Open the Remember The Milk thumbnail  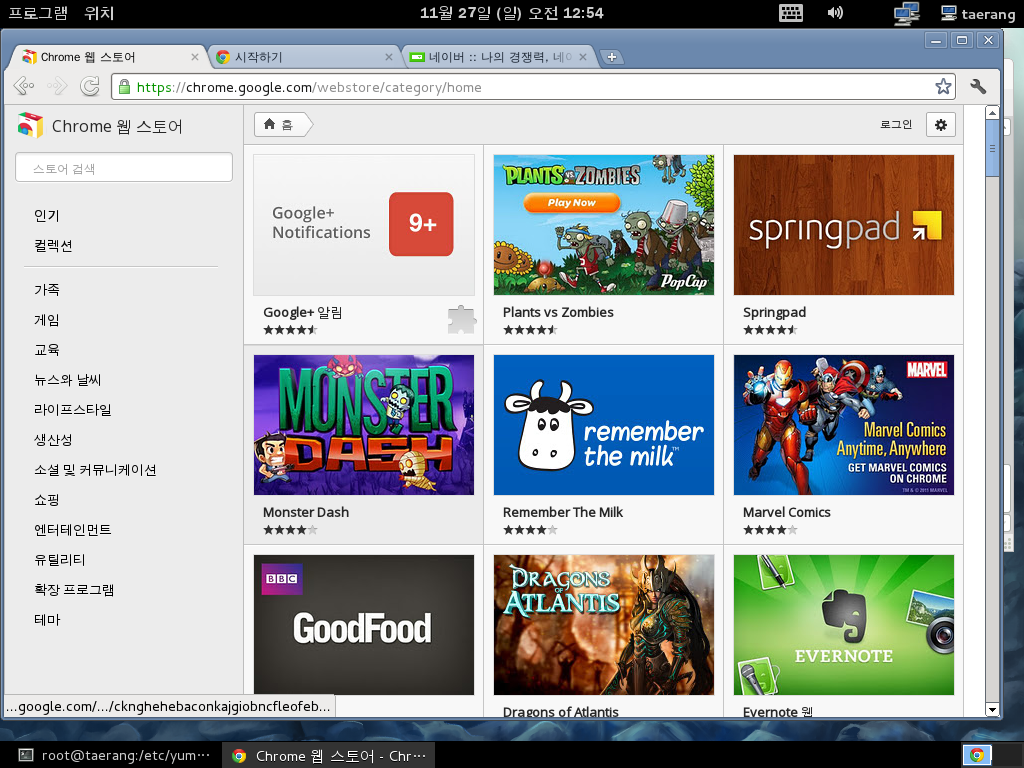click(603, 424)
